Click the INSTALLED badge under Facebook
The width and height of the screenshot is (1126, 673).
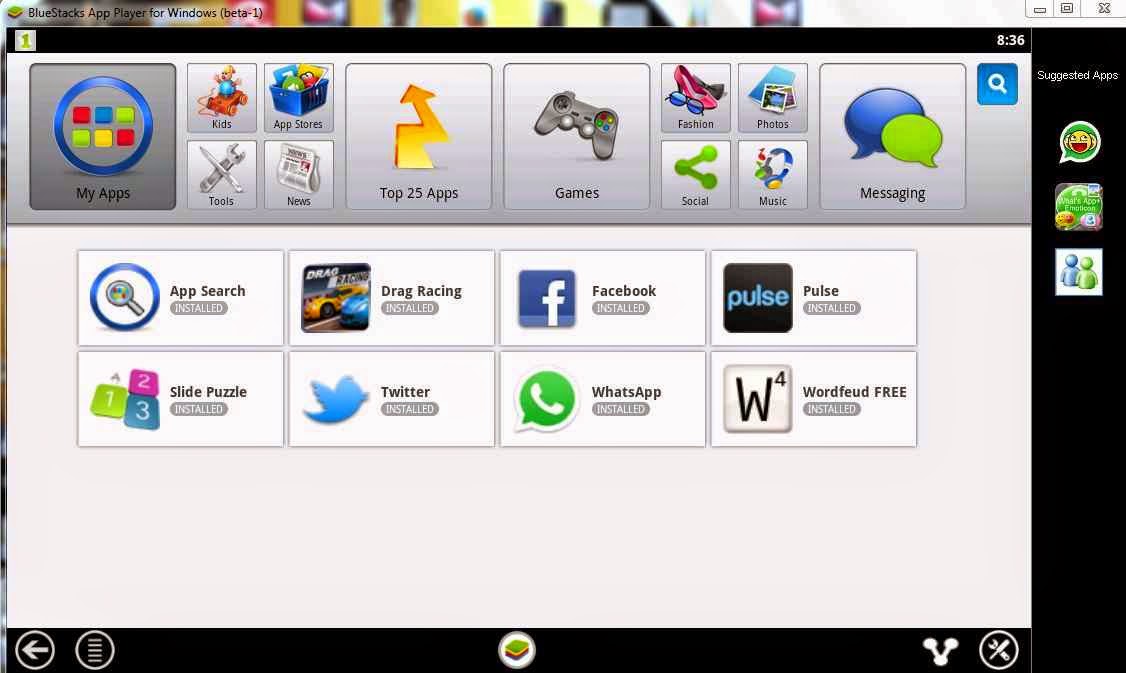coord(620,308)
